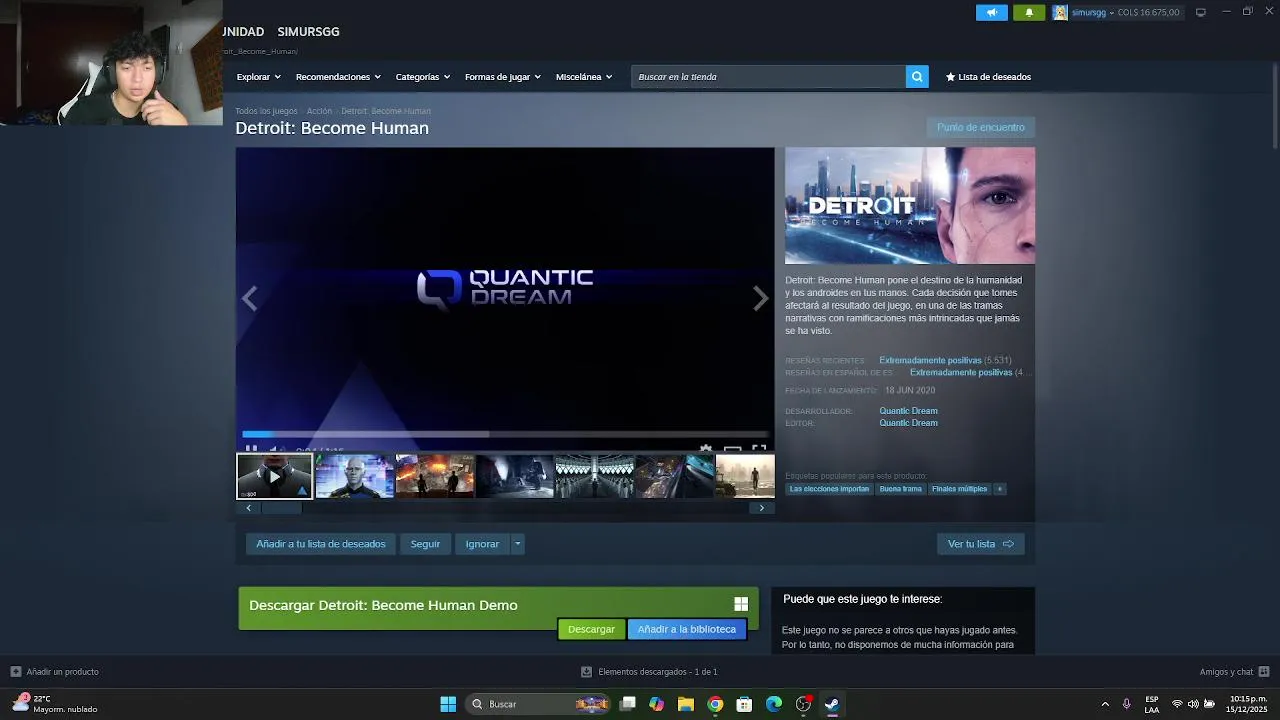Open Lista de deseados link

[994, 77]
